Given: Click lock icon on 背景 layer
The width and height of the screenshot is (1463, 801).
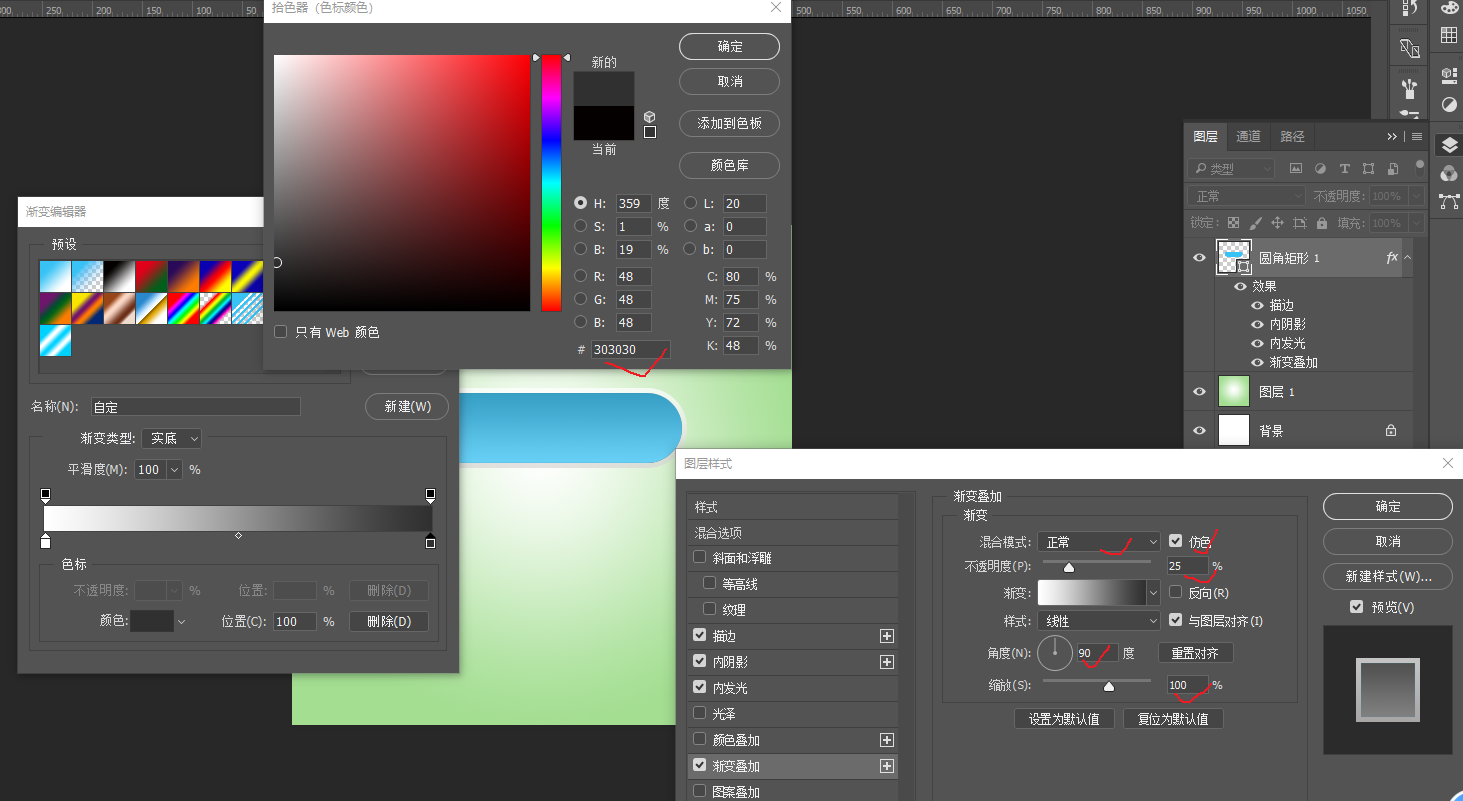Looking at the screenshot, I should coord(1391,431).
